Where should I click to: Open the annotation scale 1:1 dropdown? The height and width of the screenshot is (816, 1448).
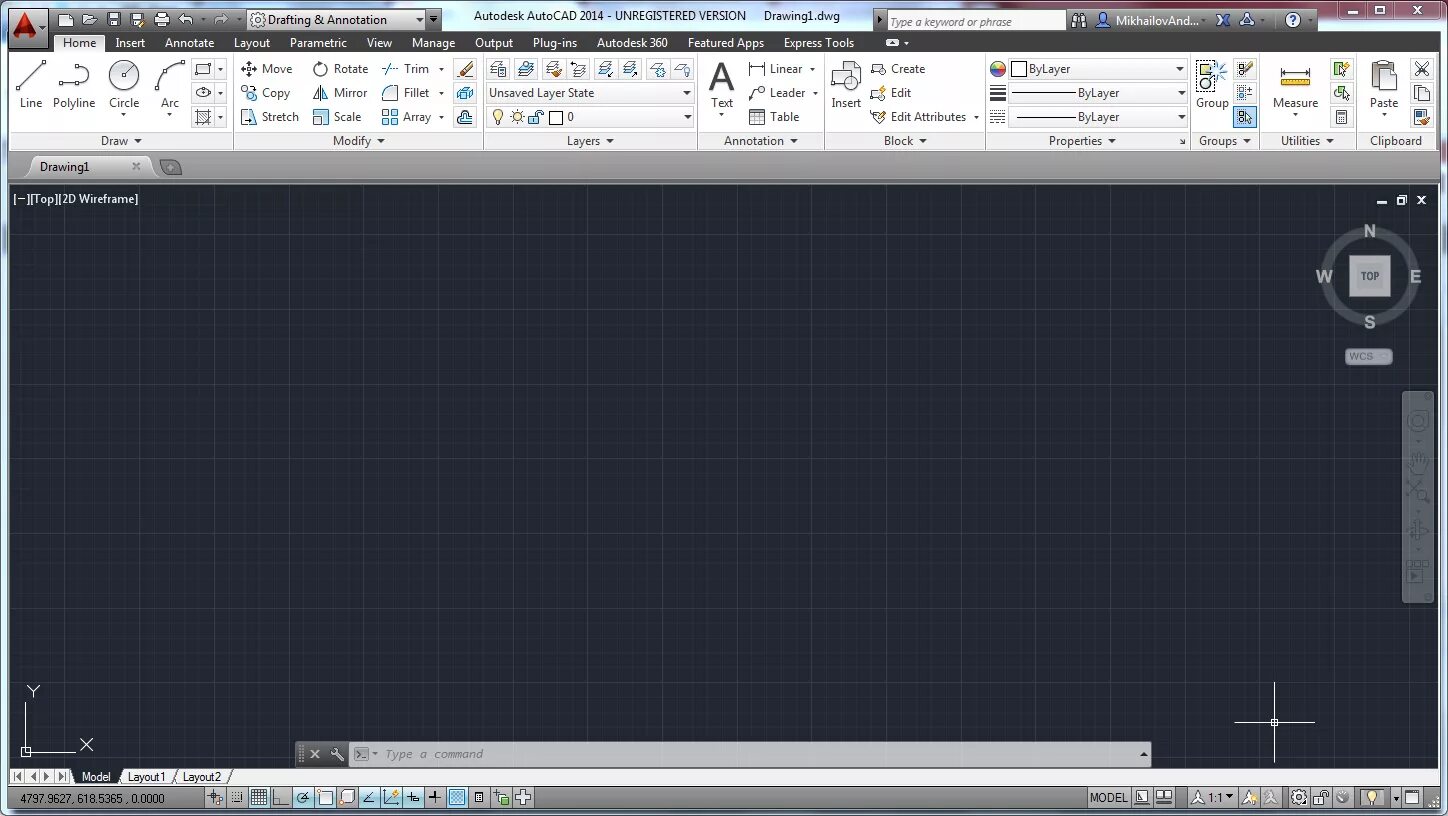(1211, 798)
